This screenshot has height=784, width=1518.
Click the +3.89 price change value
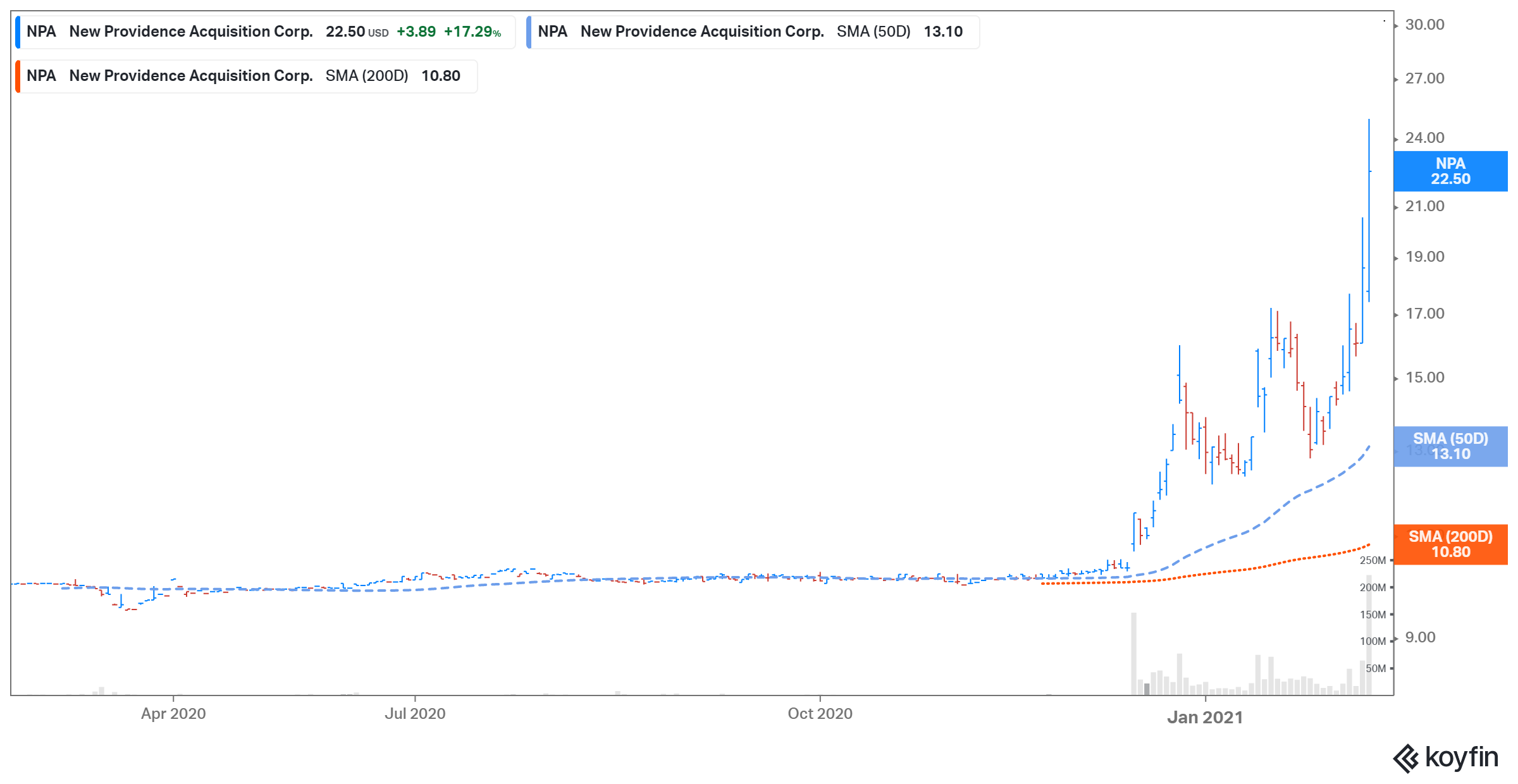click(416, 32)
